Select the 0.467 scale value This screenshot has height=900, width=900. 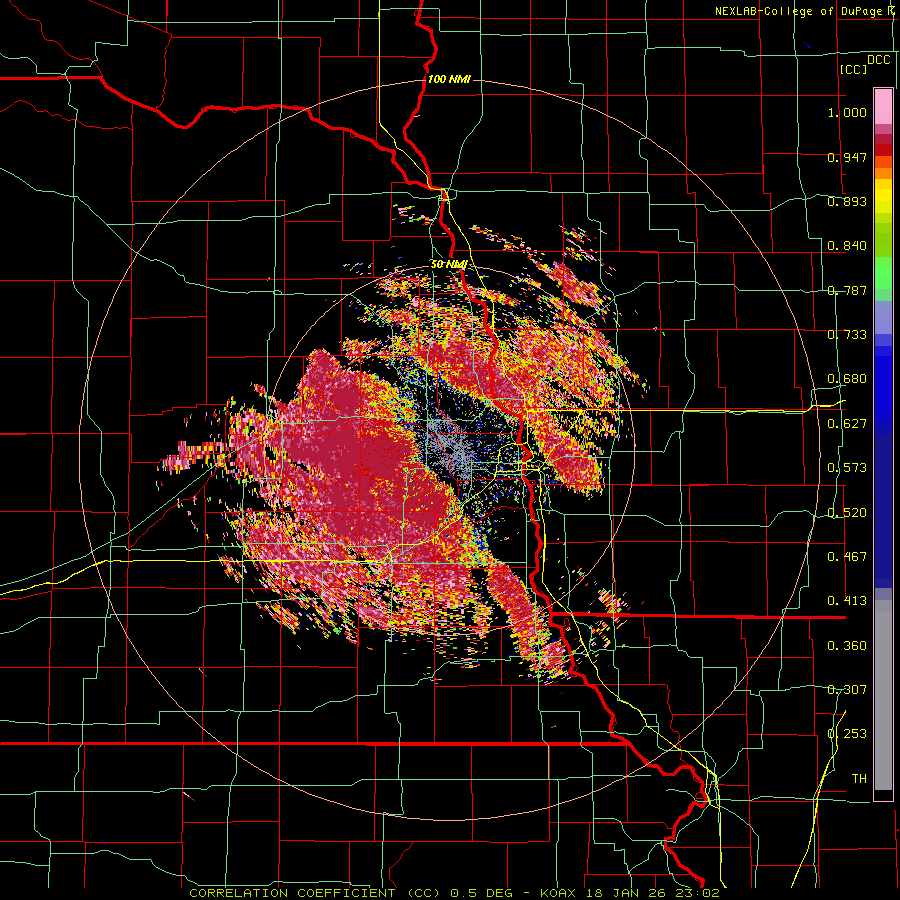point(847,557)
